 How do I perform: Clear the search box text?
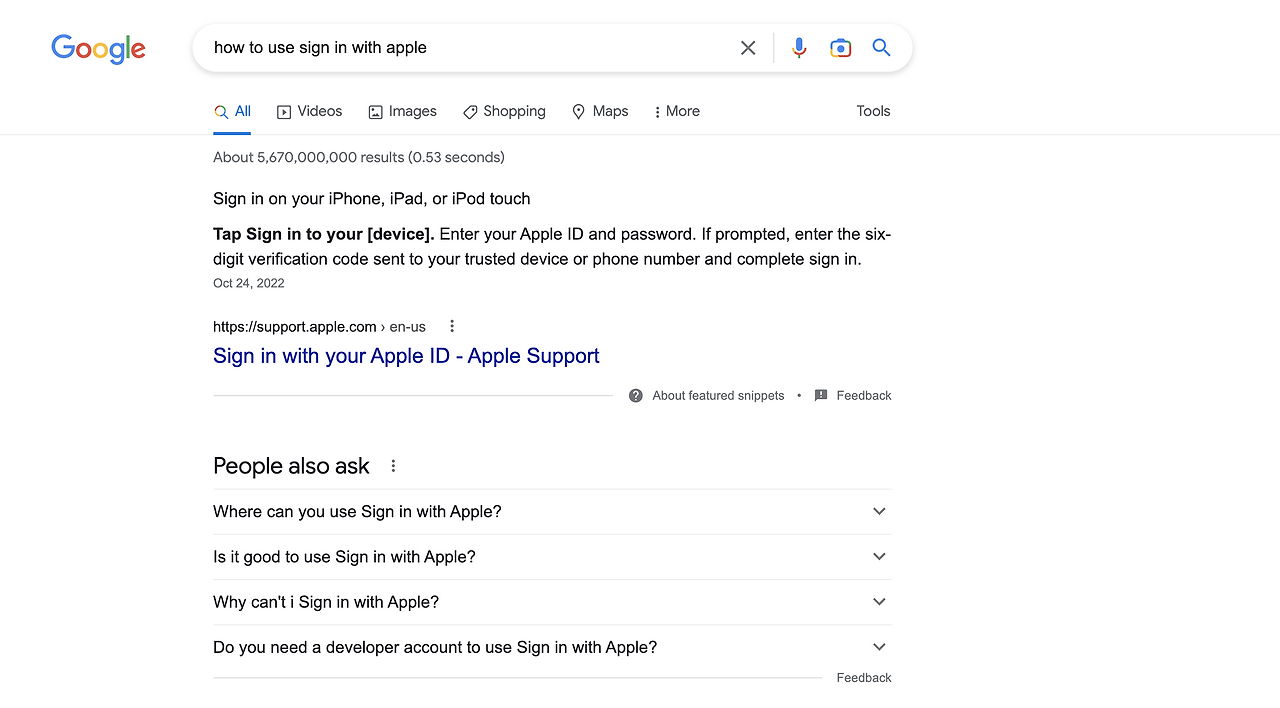point(748,48)
